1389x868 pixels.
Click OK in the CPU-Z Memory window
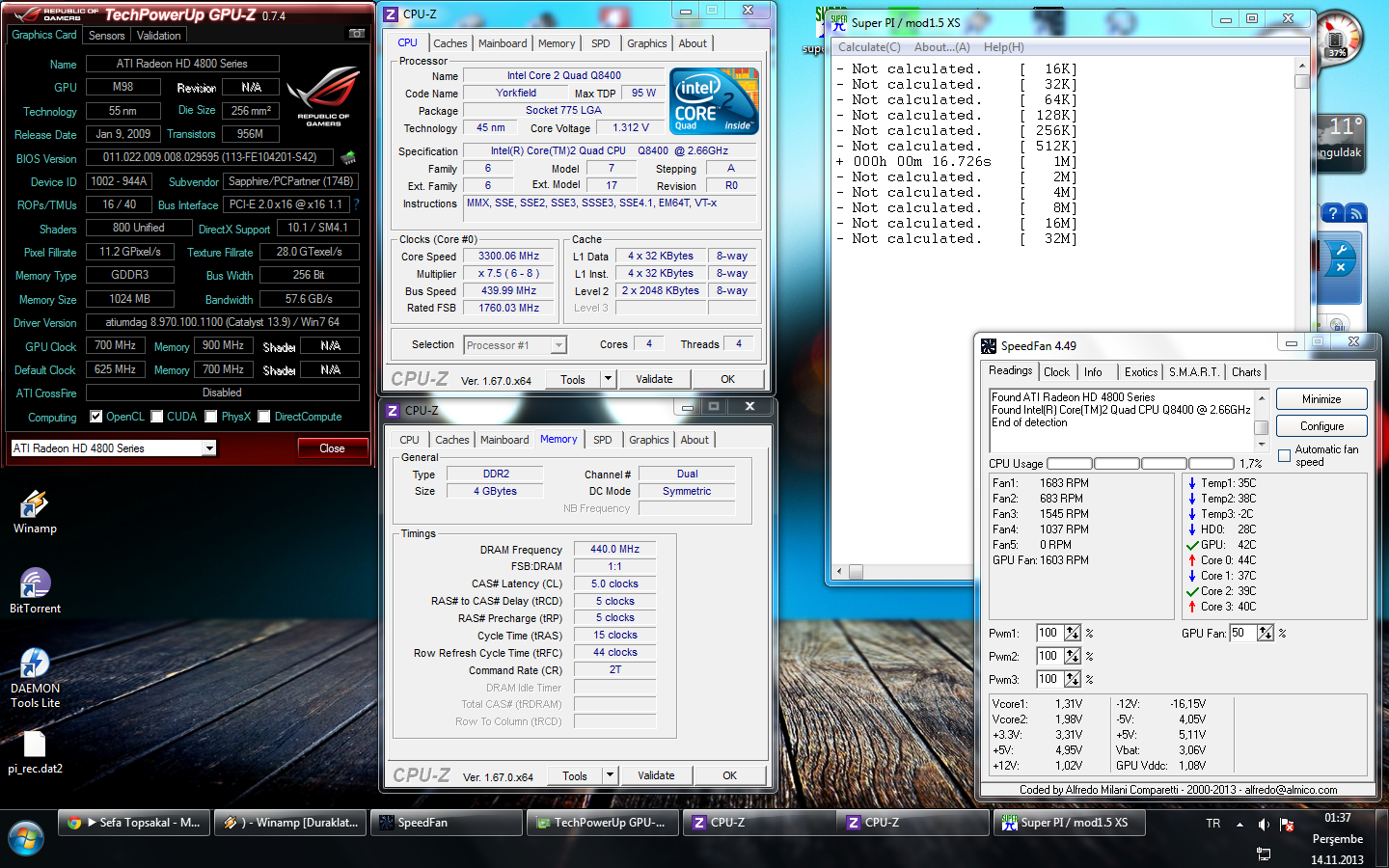[x=730, y=775]
